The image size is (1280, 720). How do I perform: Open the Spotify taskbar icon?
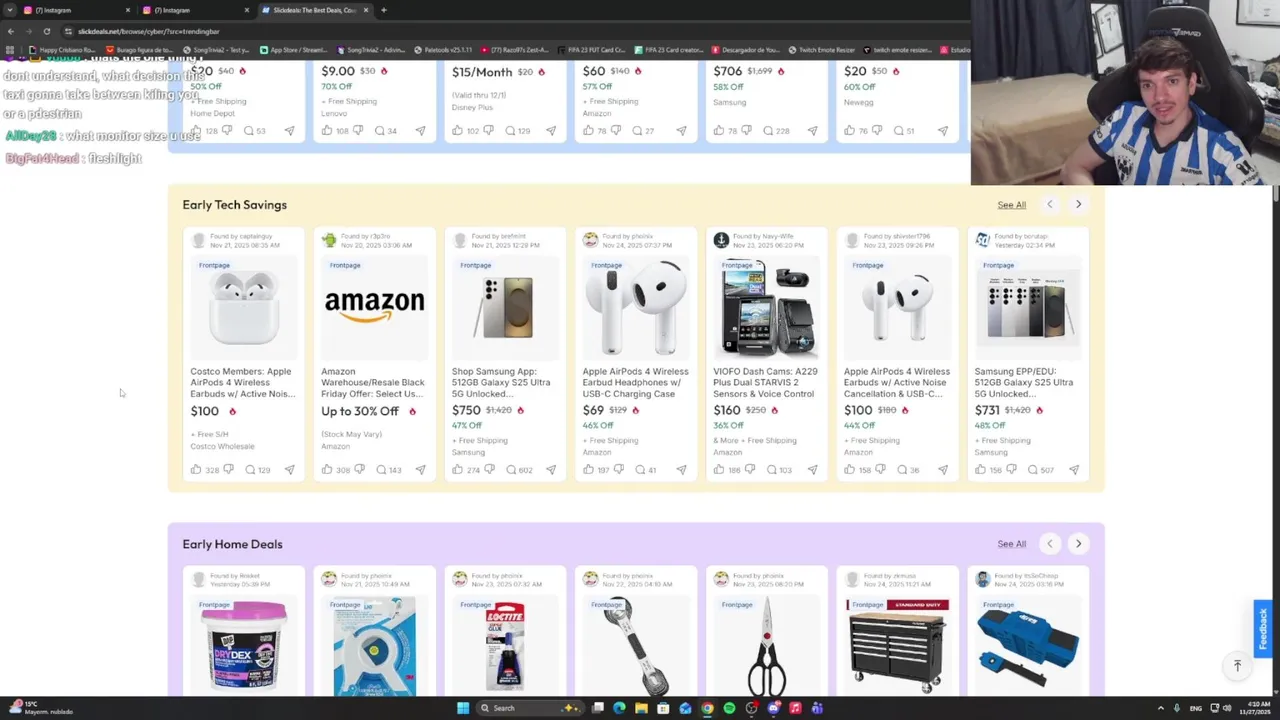coord(729,708)
